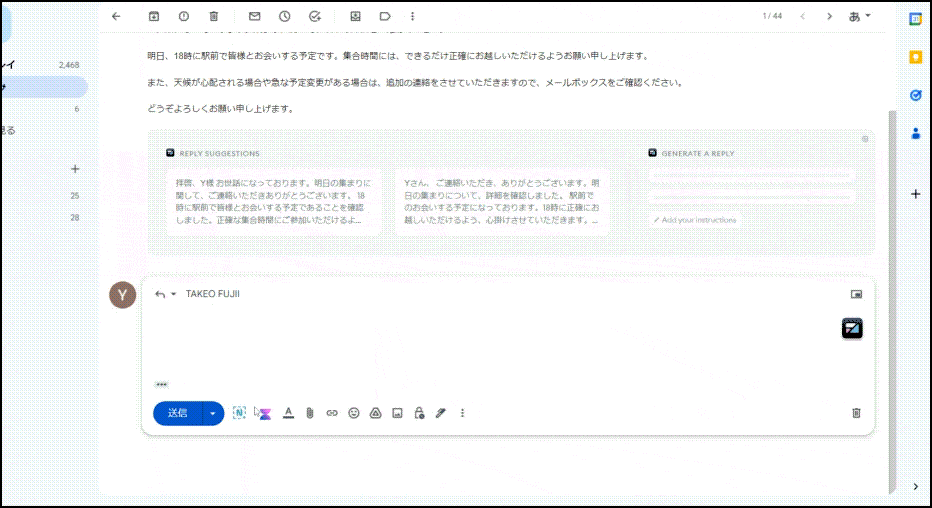The image size is (932, 508).
Task: Collapse the side panel with bottom chevron
Action: click(x=915, y=487)
